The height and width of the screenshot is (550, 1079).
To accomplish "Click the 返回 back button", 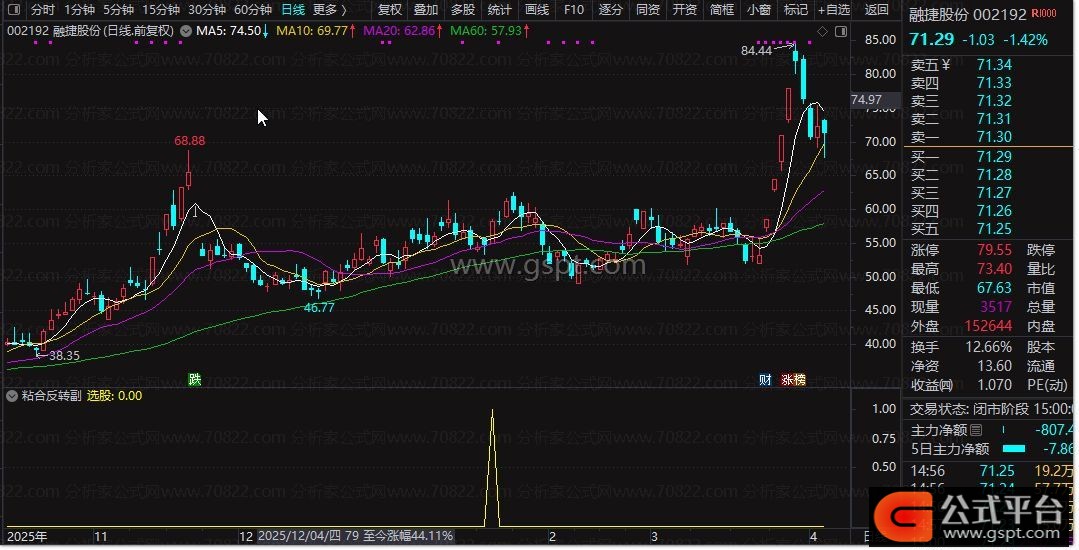I will 876,10.
